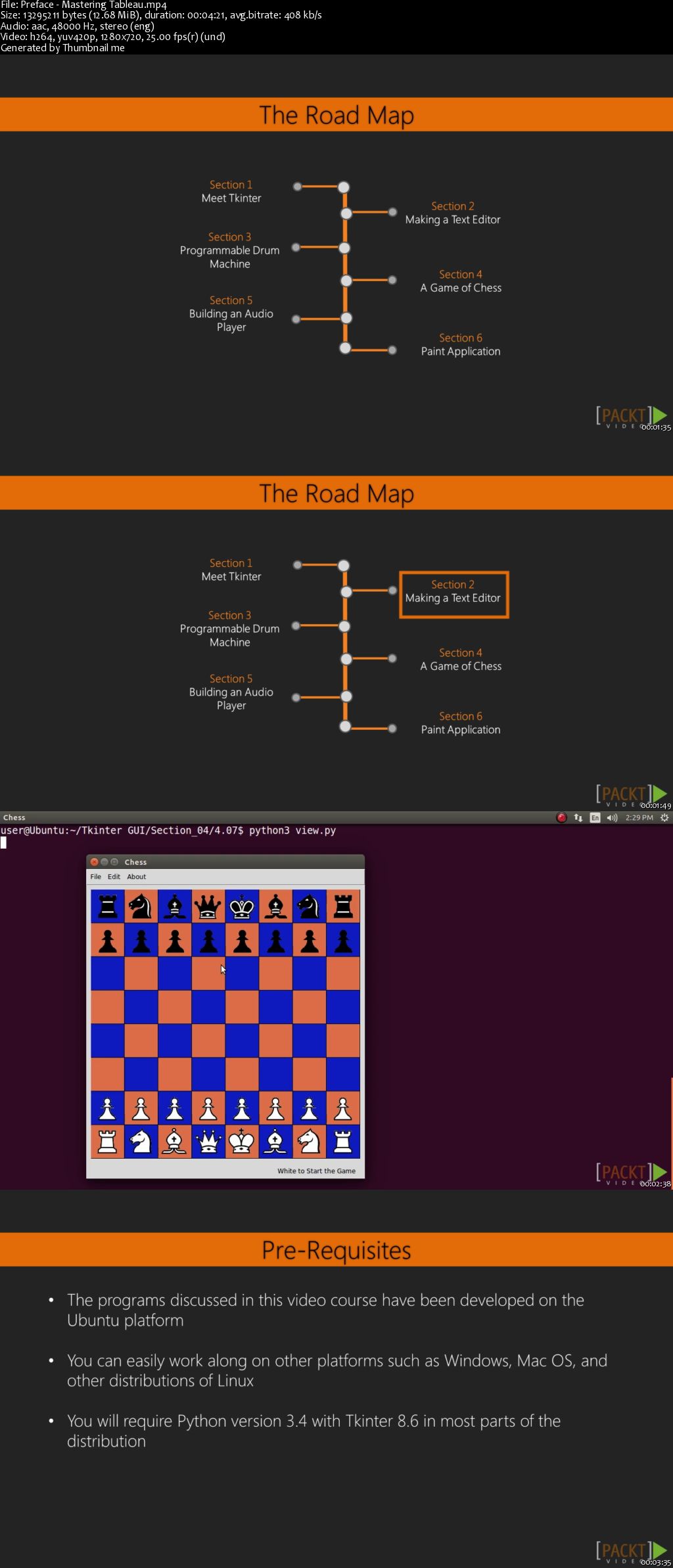673x1568 pixels.
Task: Open the En keyboard layout indicator
Action: (595, 817)
